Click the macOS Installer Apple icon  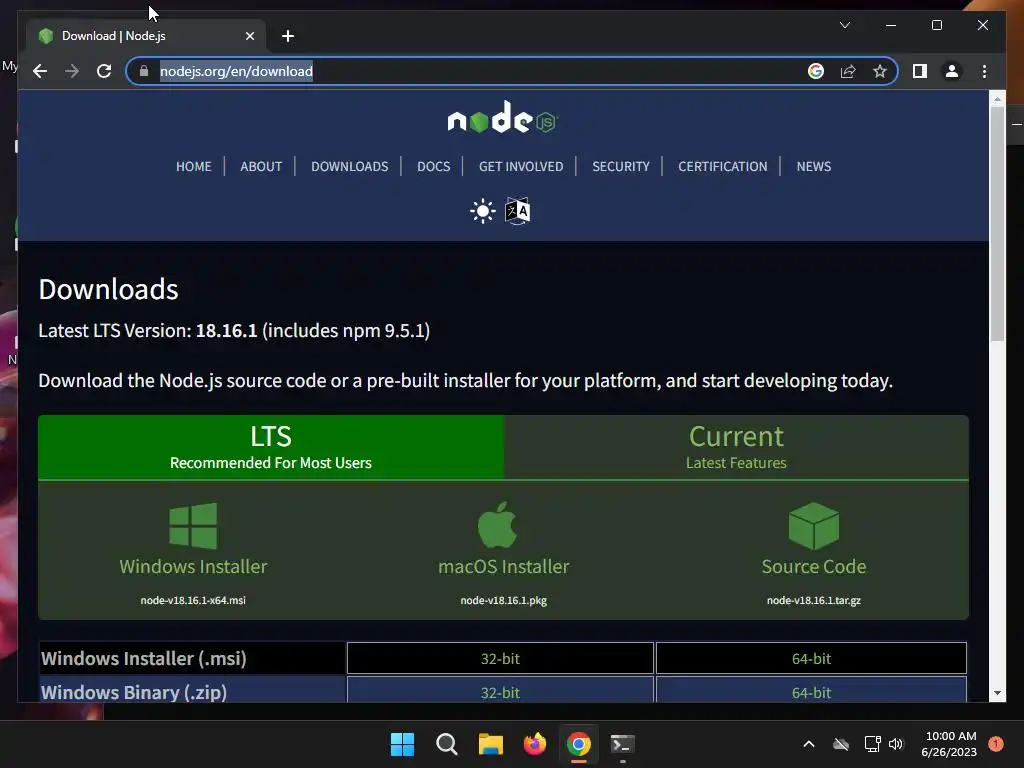coord(498,524)
